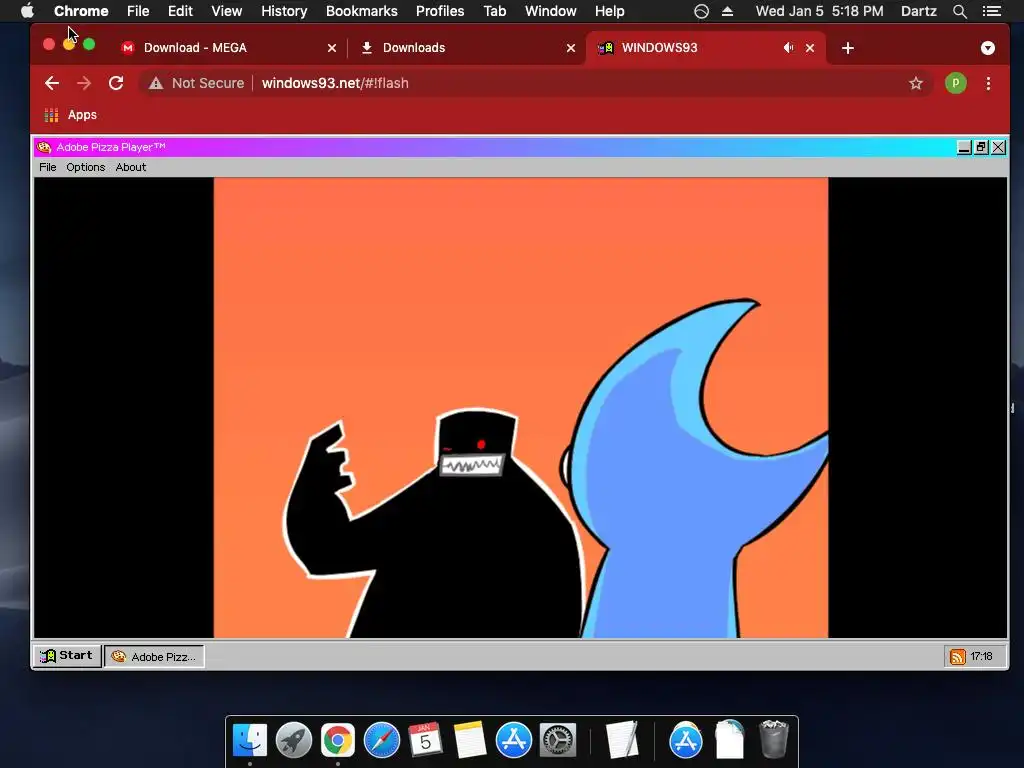This screenshot has height=768, width=1024.
Task: Open Adobe Pizza Player File menu
Action: [x=48, y=167]
